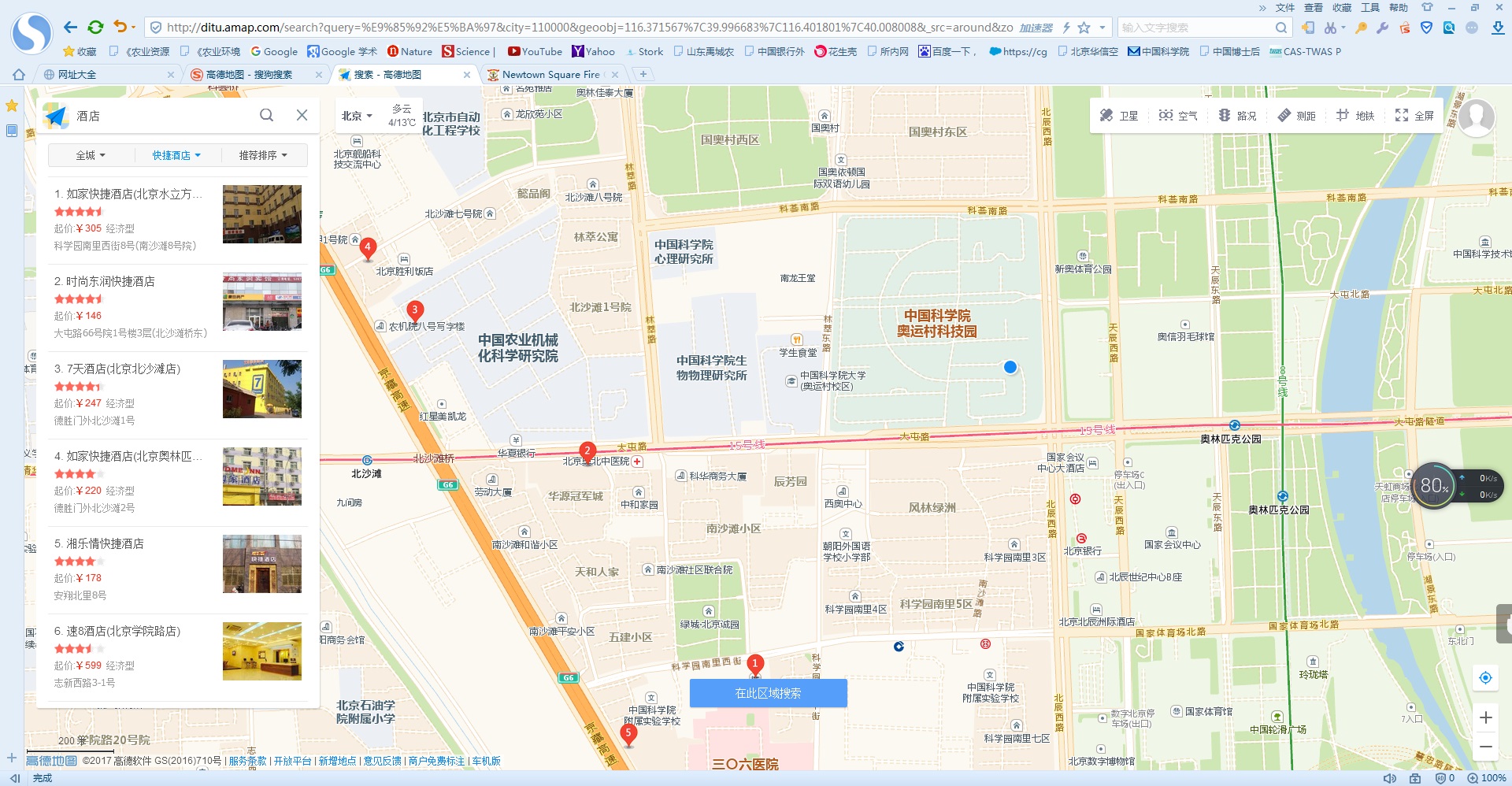Click the lightning speed-mode icon
The width and height of the screenshot is (1512, 786).
coord(1065,28)
